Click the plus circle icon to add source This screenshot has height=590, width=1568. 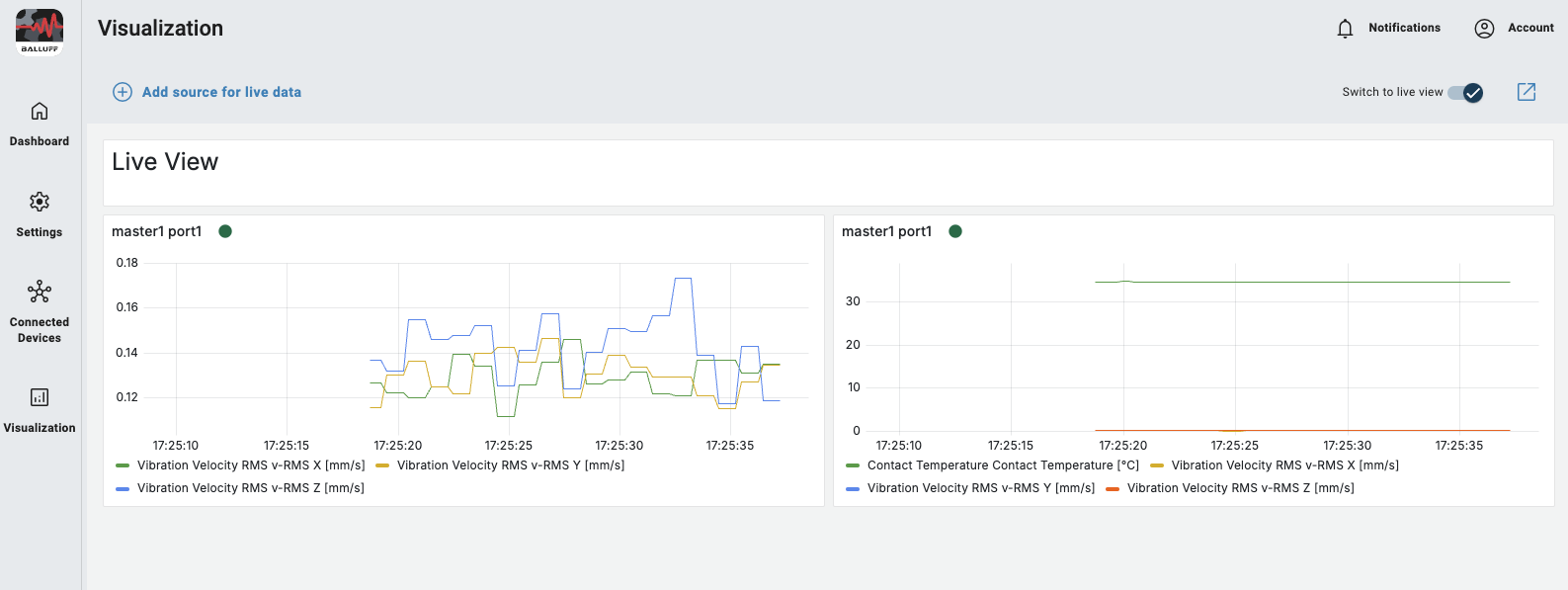click(123, 92)
